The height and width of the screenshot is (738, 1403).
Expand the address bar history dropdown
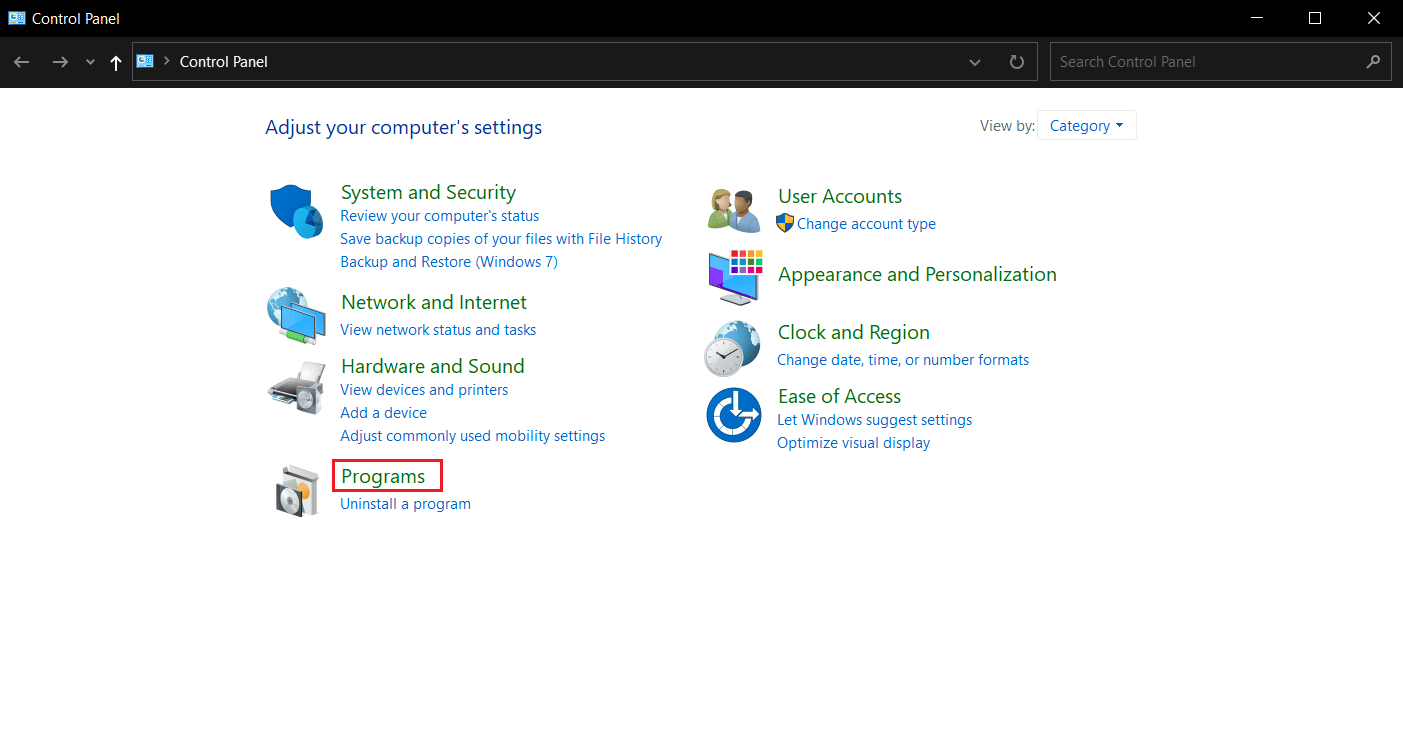pos(975,62)
